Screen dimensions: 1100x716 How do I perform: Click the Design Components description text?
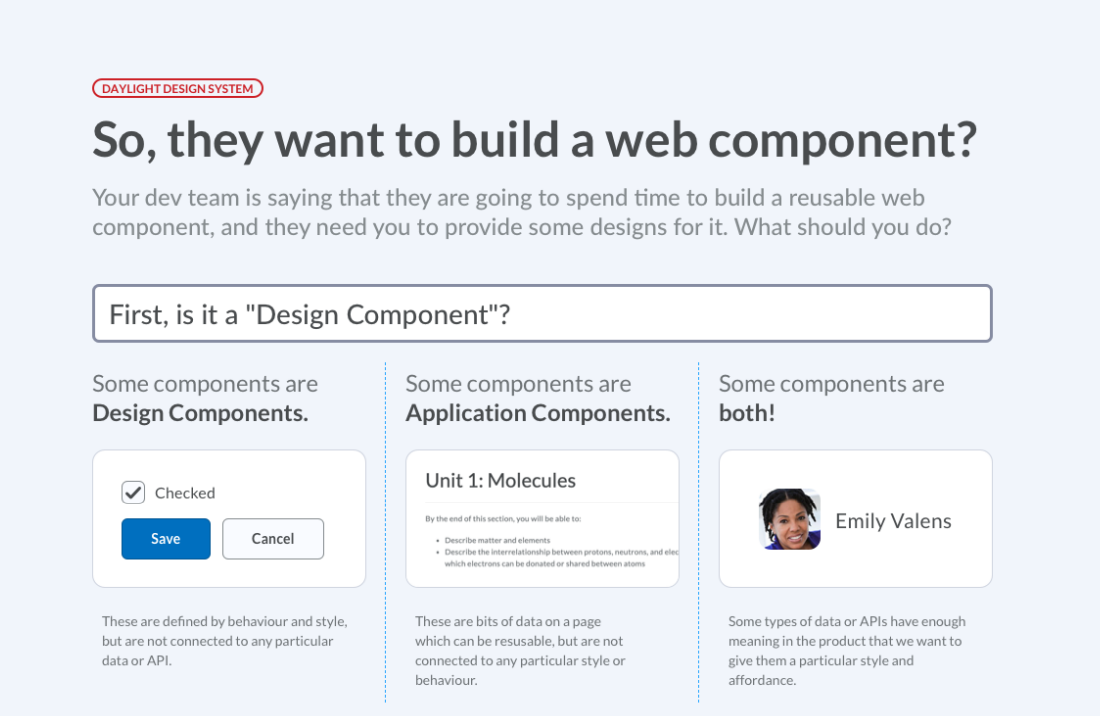pos(224,641)
